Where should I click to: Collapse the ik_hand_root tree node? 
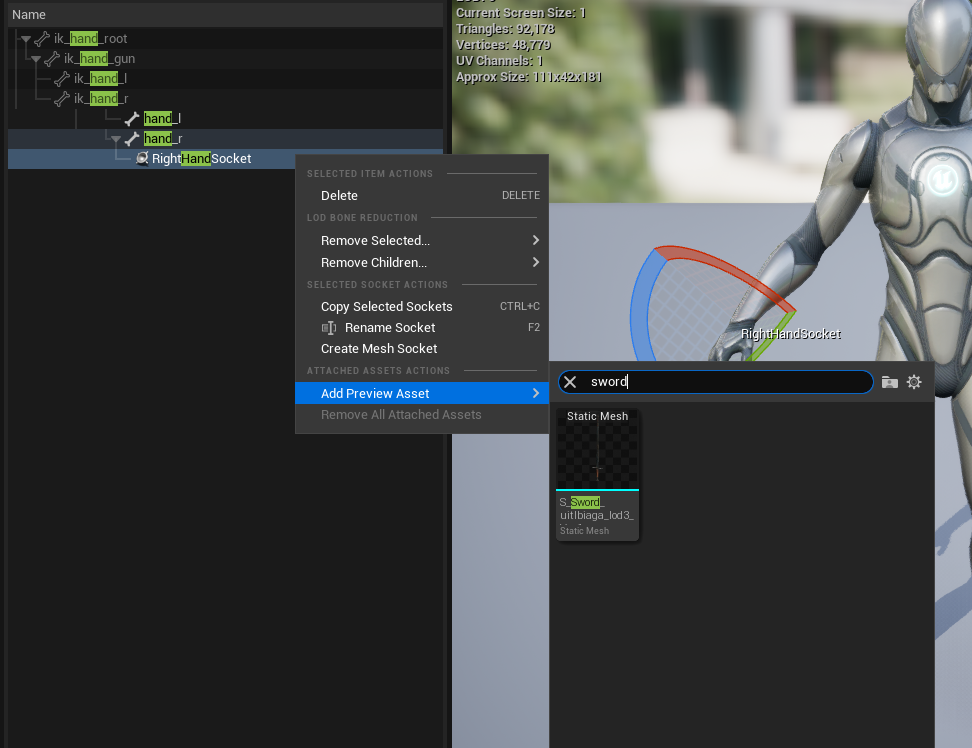click(25, 38)
